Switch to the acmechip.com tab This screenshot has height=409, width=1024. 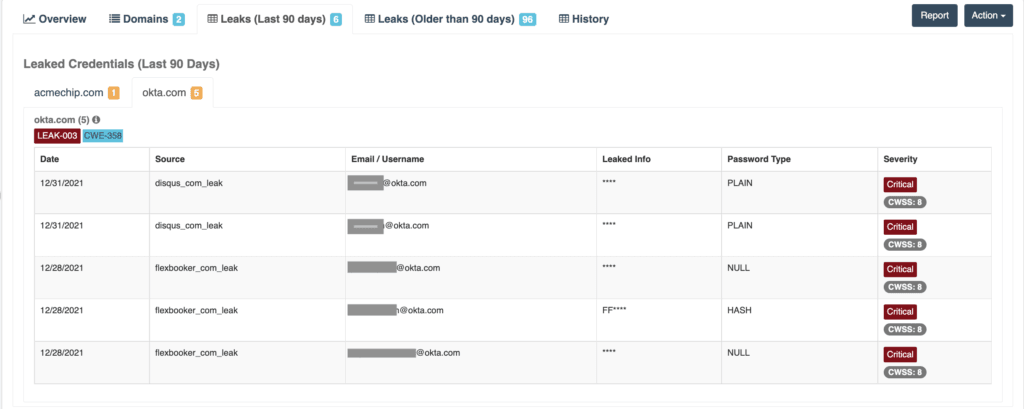coord(70,93)
